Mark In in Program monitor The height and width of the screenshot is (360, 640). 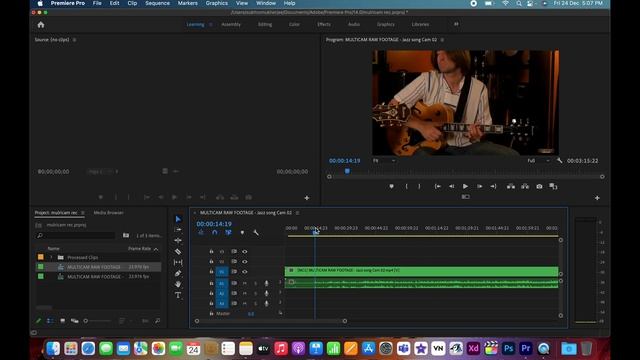point(406,186)
